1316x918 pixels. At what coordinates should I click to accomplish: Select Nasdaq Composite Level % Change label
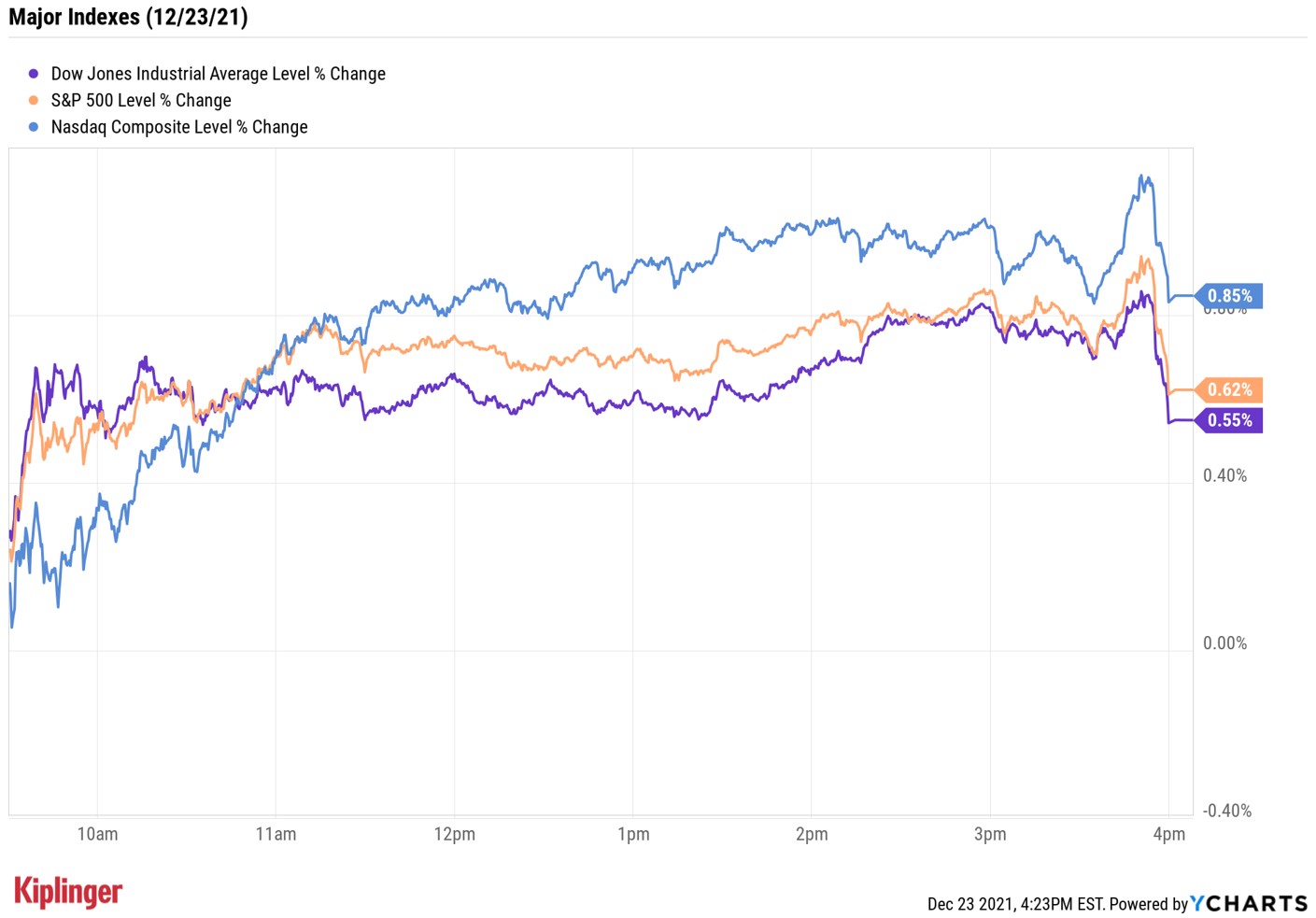[x=179, y=127]
